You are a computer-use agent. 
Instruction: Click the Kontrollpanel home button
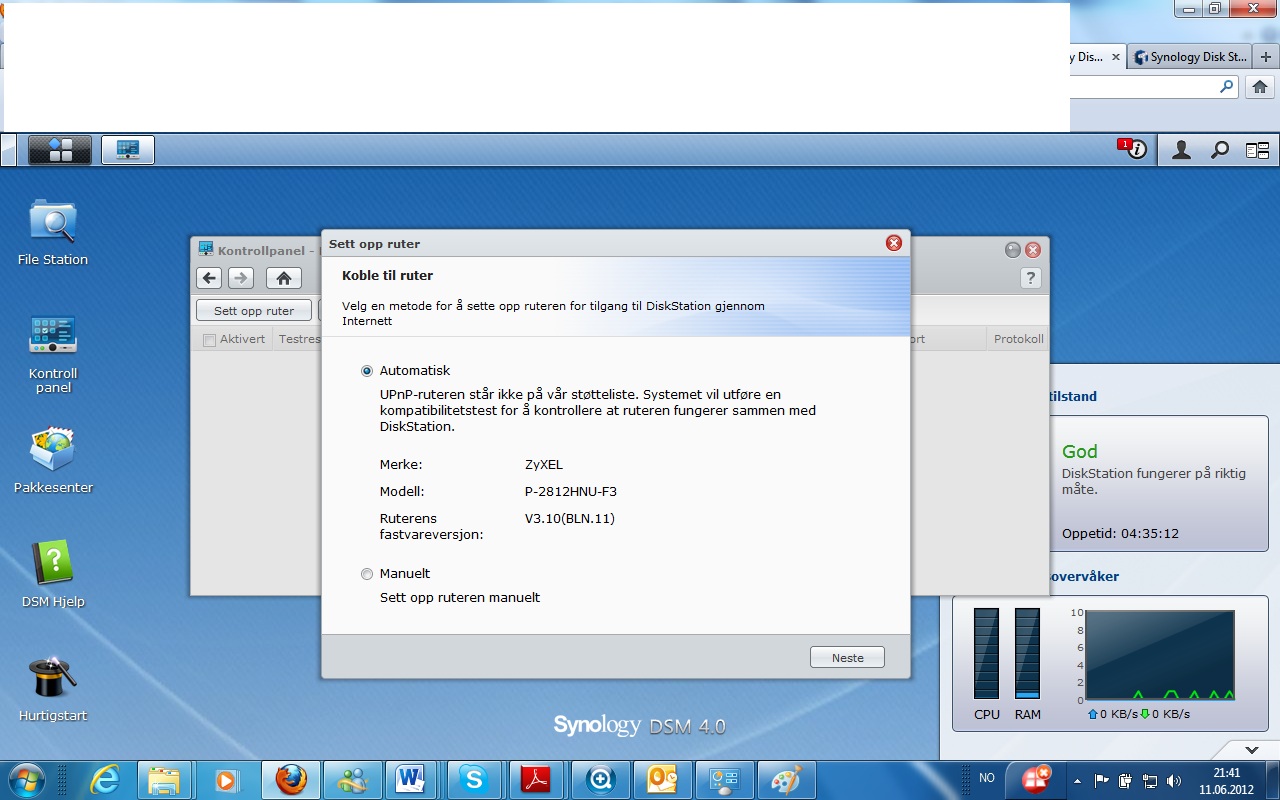[x=284, y=278]
